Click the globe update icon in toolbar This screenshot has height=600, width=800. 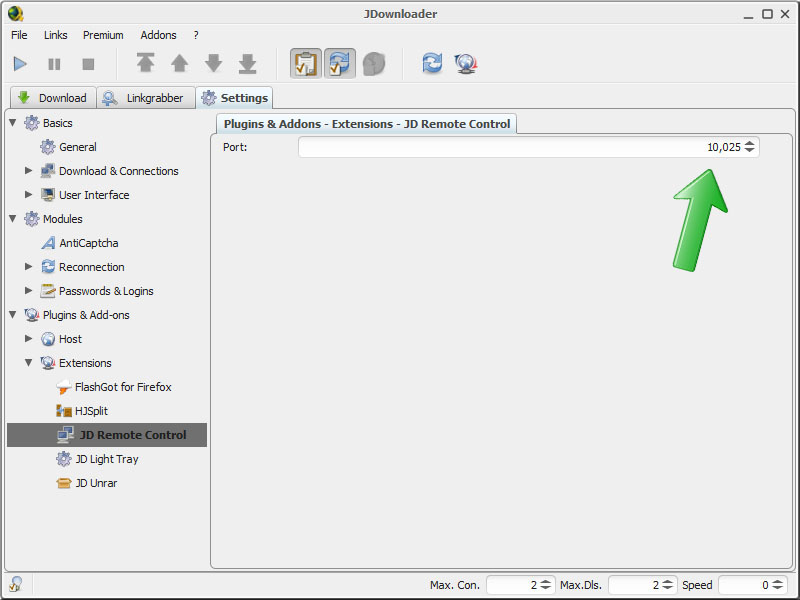coord(466,64)
